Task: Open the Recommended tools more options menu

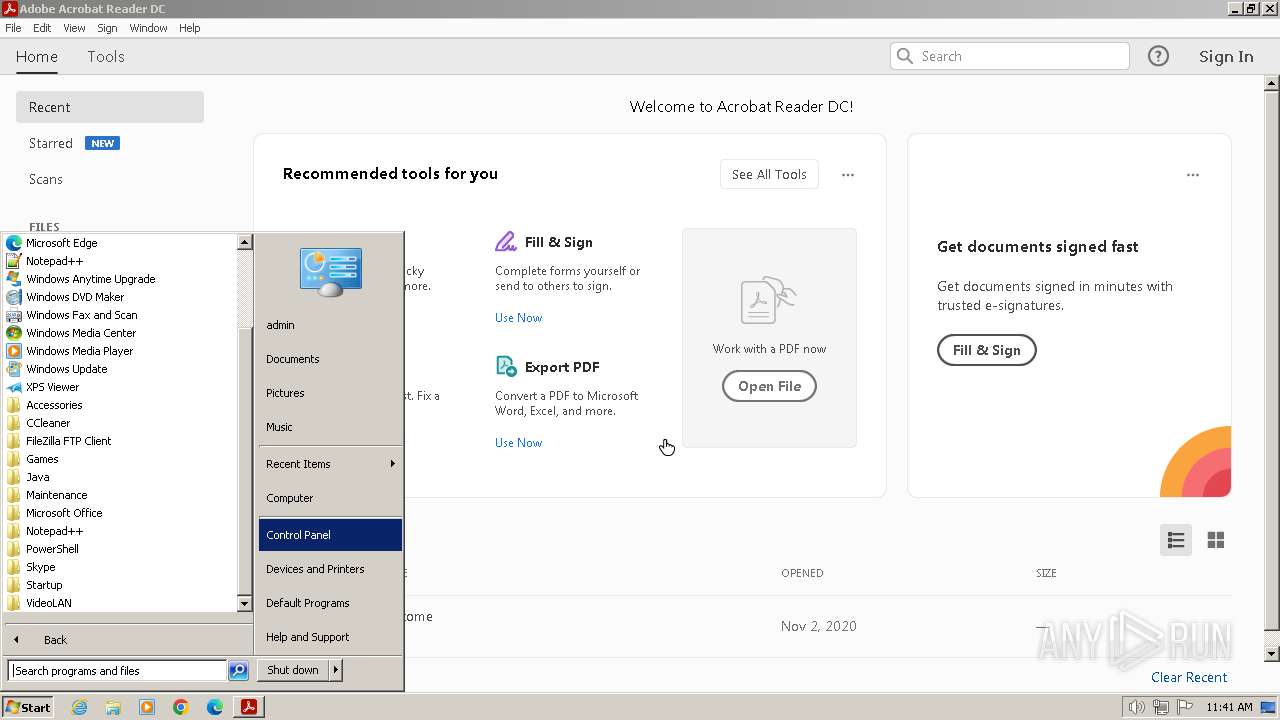Action: 848,175
